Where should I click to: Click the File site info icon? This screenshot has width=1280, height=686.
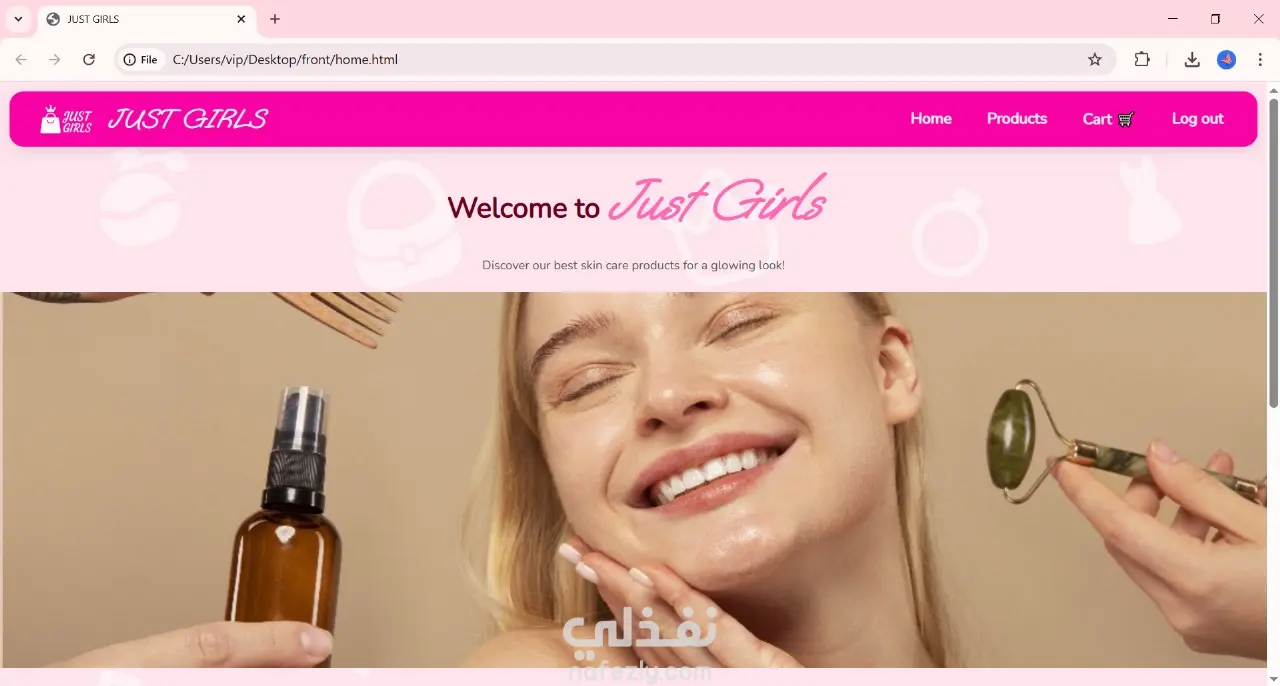pyautogui.click(x=141, y=60)
